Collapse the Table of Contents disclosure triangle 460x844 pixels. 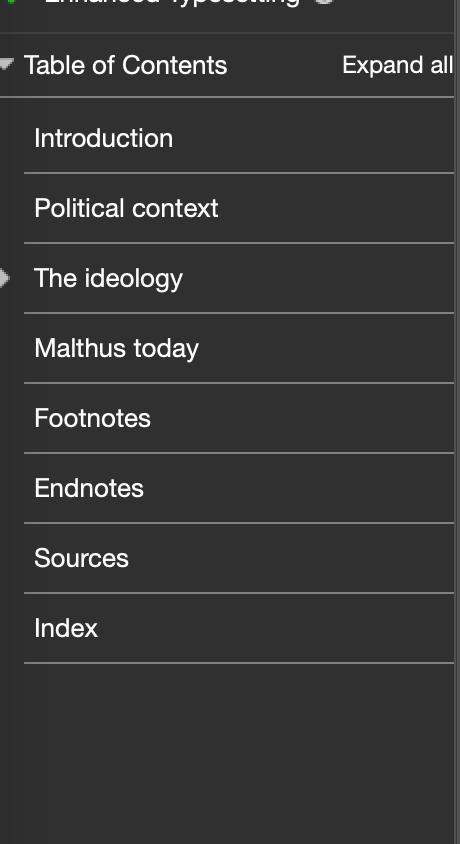coord(5,64)
